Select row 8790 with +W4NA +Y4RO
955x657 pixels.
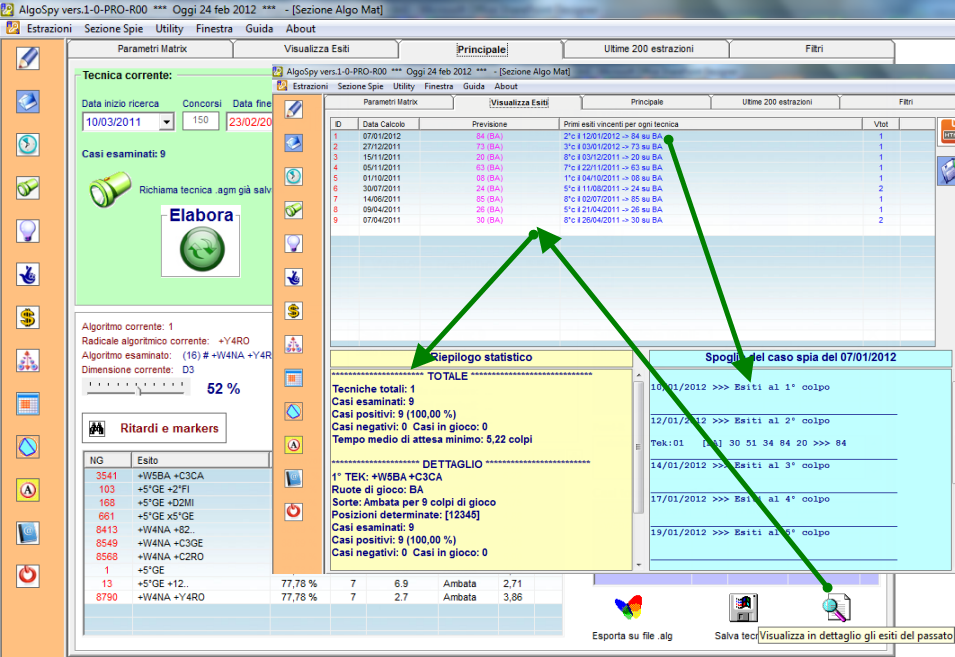point(323,597)
